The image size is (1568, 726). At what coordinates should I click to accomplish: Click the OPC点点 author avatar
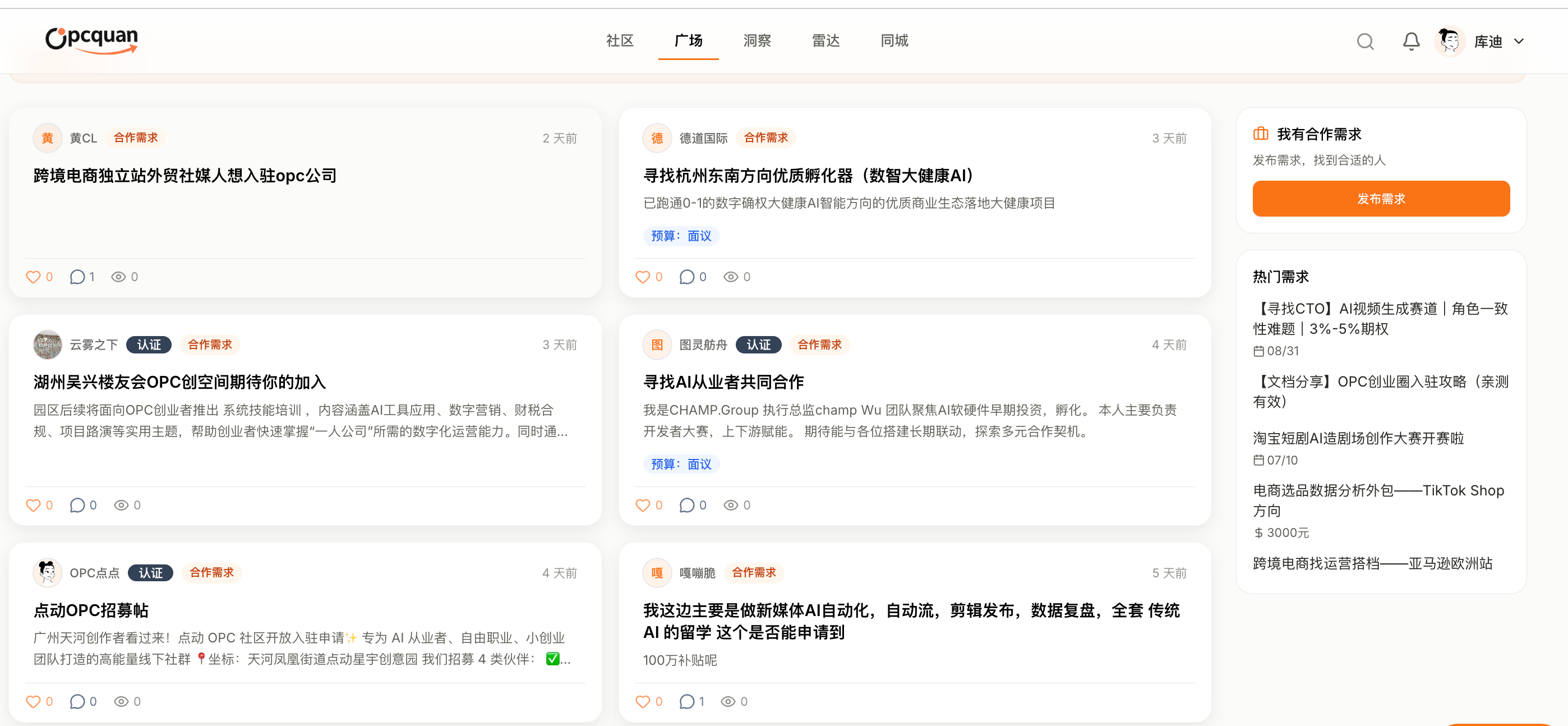(48, 573)
